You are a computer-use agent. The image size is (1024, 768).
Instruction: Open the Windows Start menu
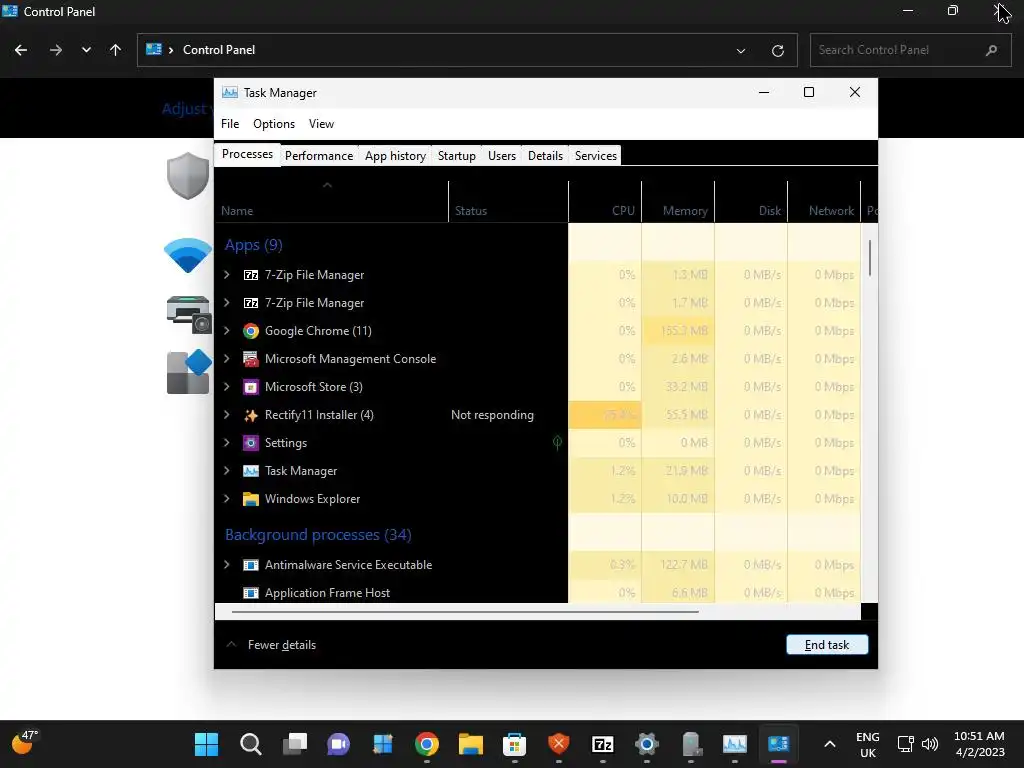coord(206,744)
